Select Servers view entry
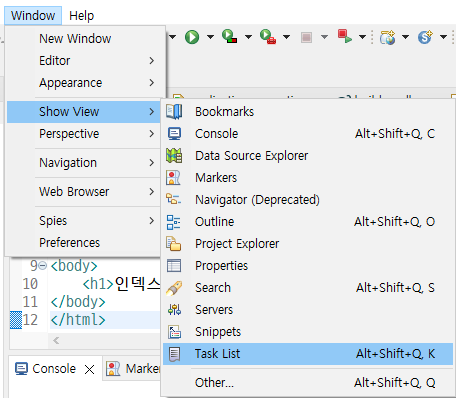The width and height of the screenshot is (456, 398). 308,310
